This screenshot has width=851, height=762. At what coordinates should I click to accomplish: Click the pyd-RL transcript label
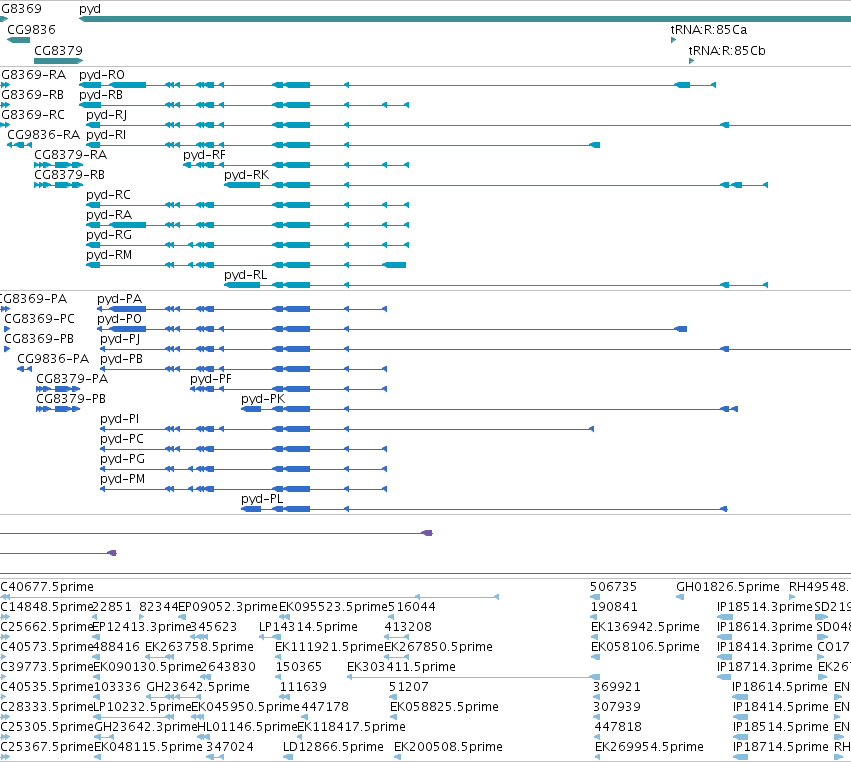(245, 275)
